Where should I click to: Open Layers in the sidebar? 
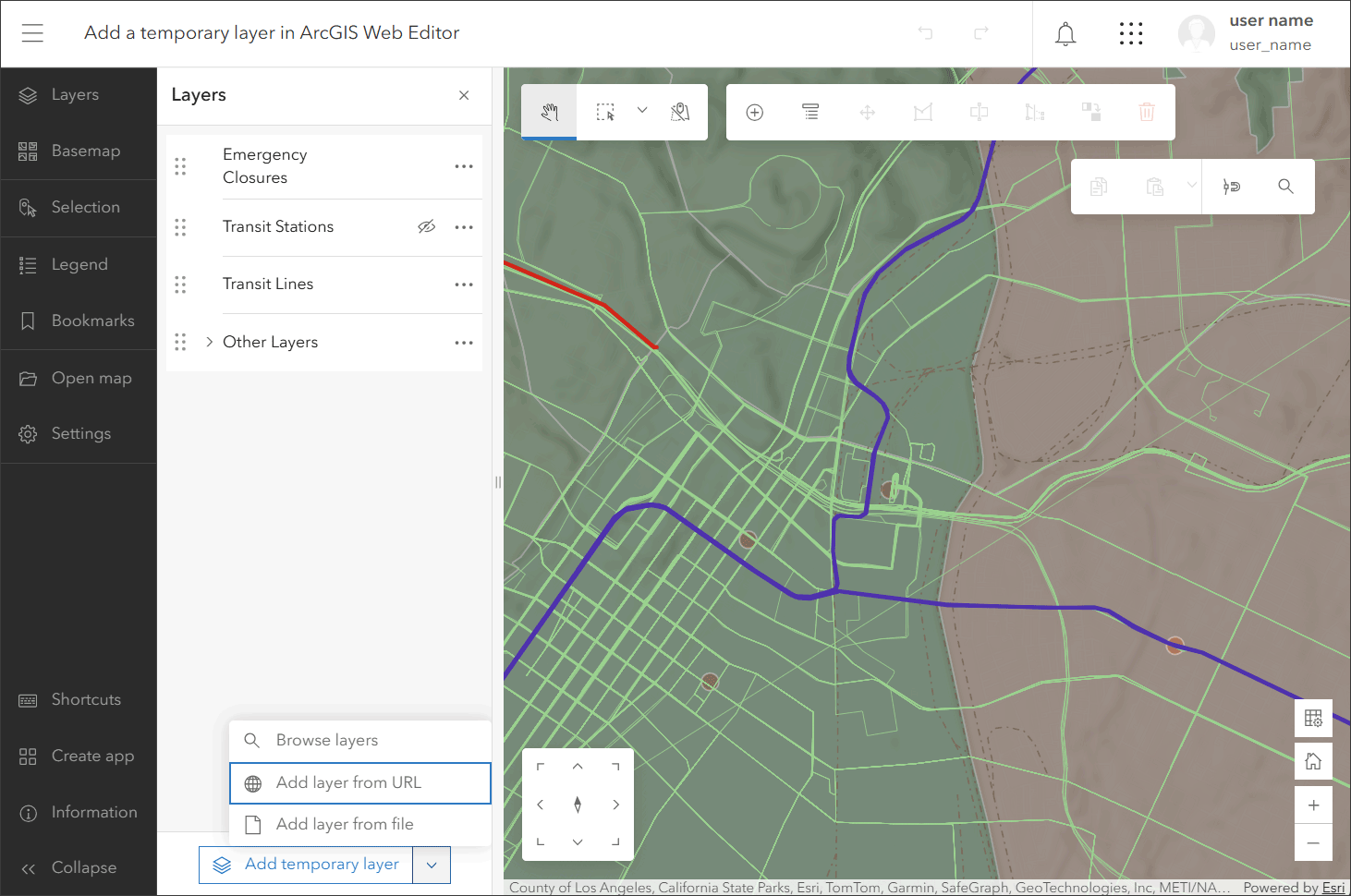[79, 95]
